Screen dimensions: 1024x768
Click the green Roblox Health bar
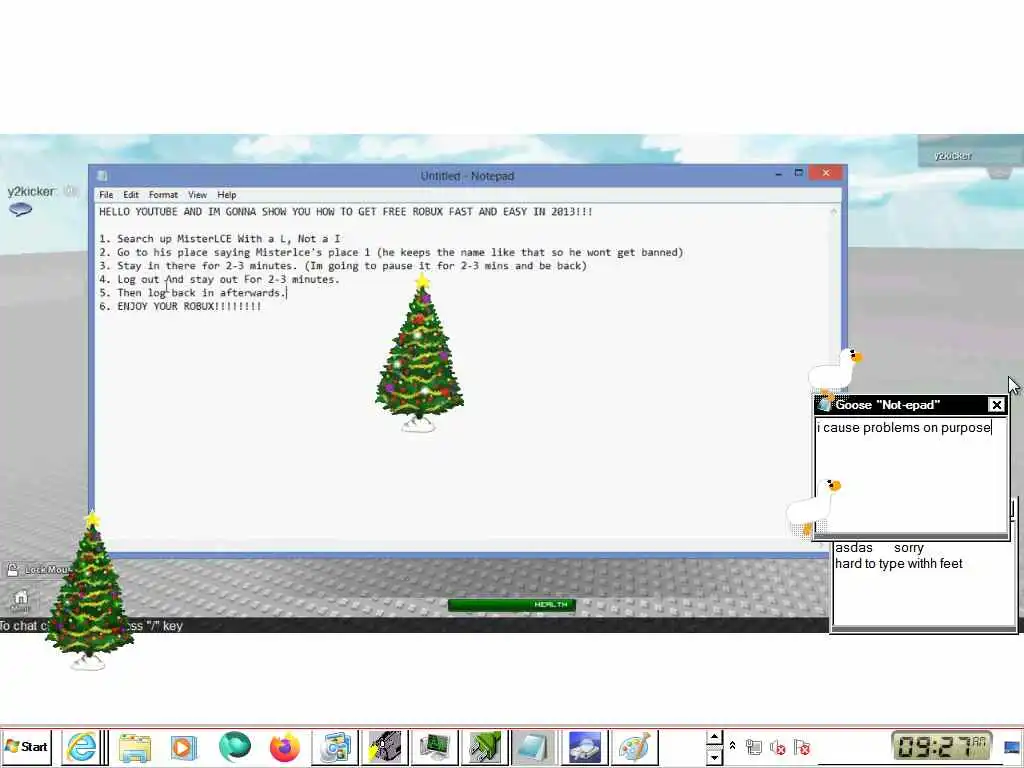click(511, 605)
